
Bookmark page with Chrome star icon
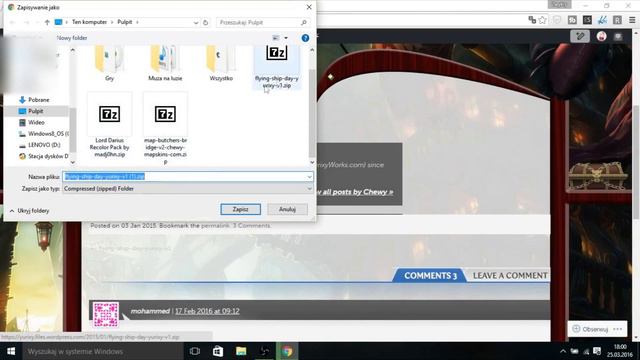tap(542, 20)
